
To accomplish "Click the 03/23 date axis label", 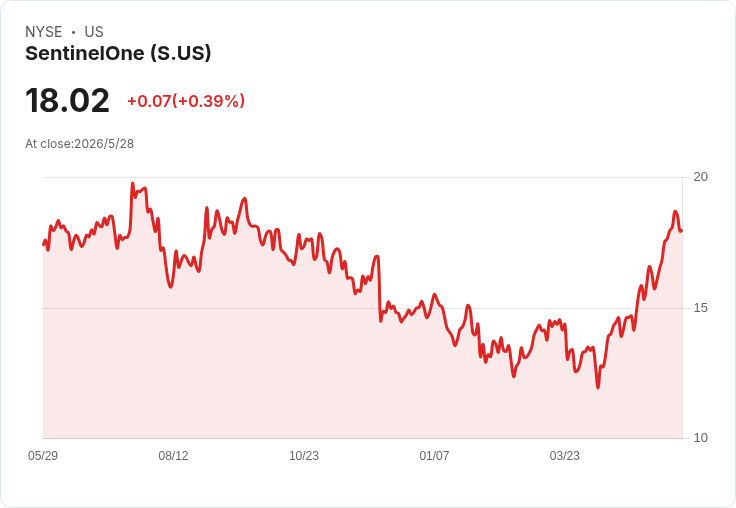I will [565, 455].
